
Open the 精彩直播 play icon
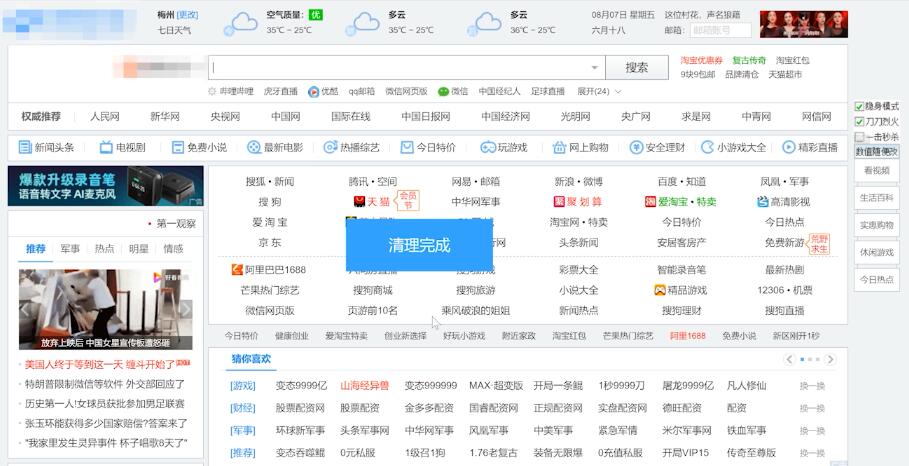788,147
